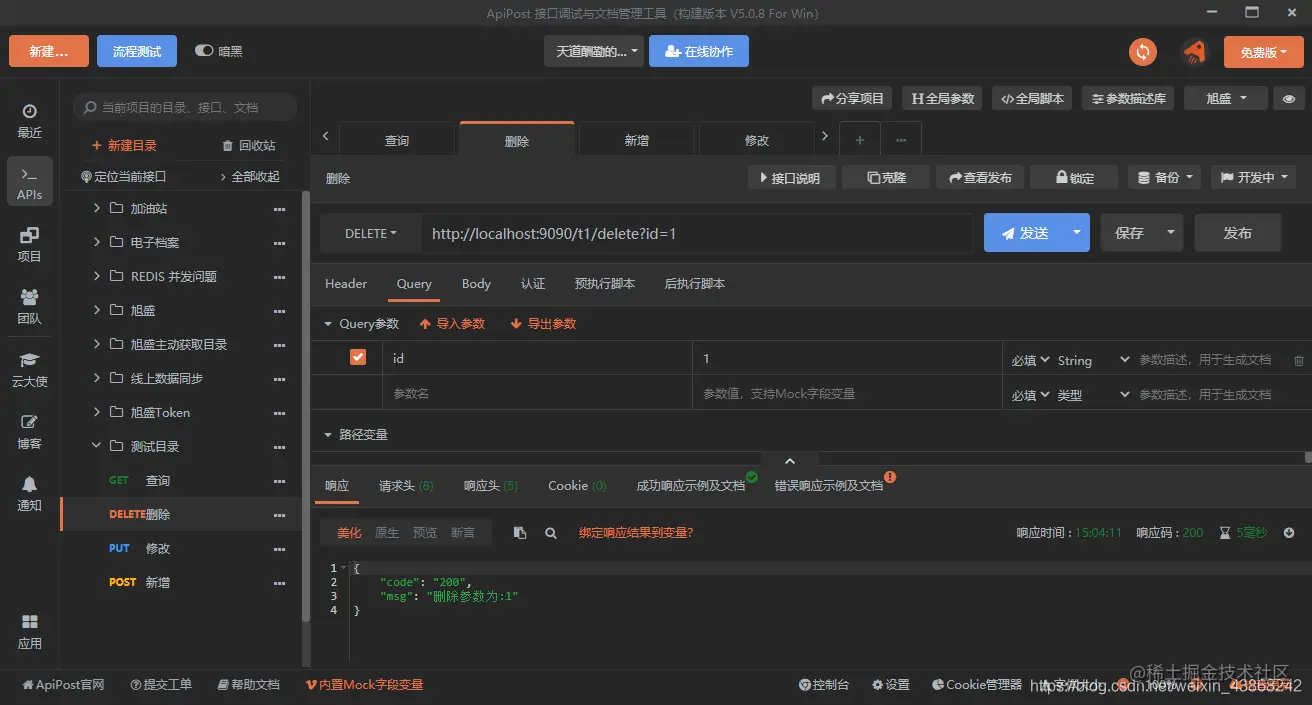The width and height of the screenshot is (1312, 705).
Task: Open the 开发中 status dropdown
Action: [1253, 177]
